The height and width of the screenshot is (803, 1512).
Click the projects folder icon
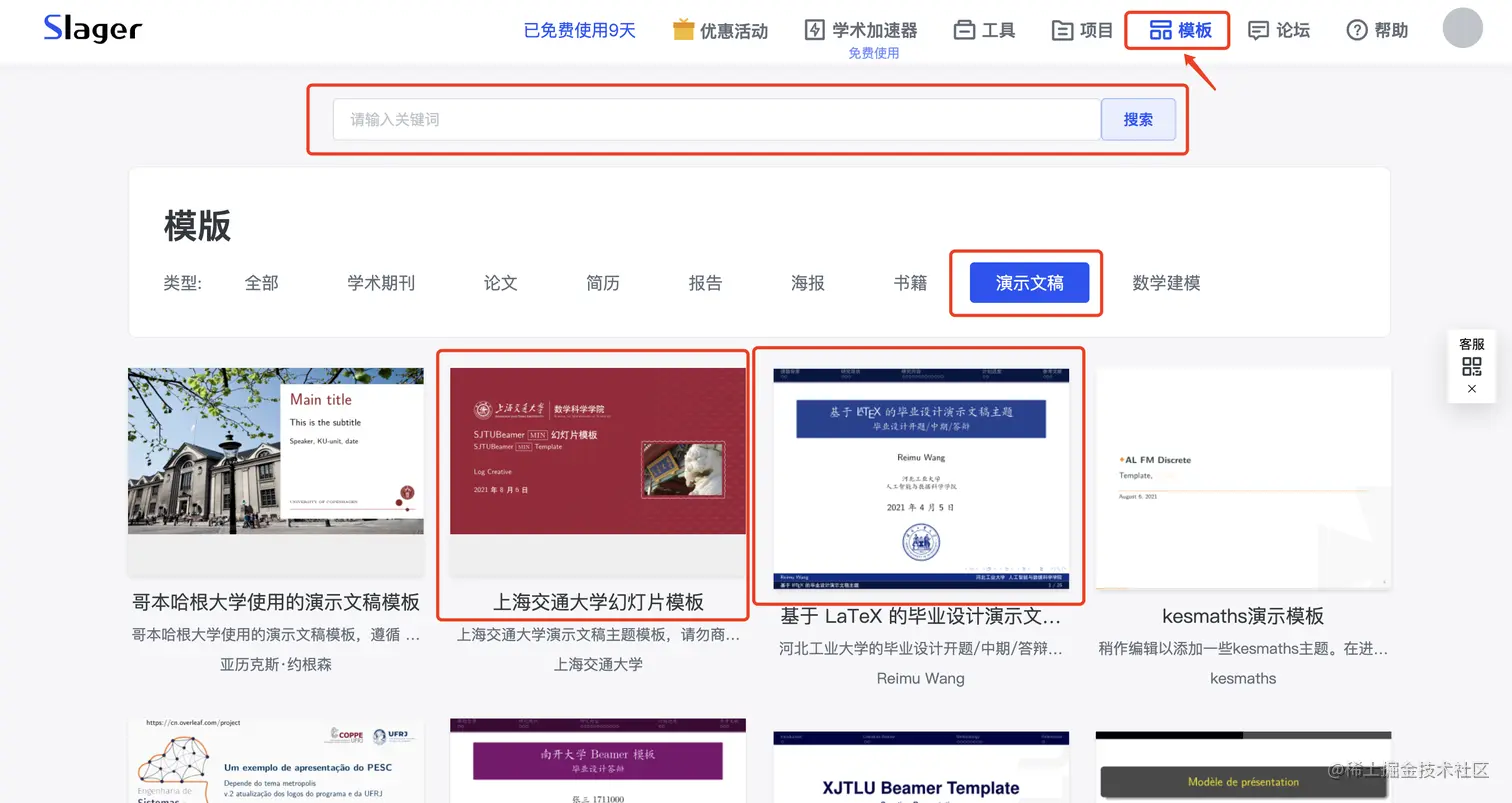(x=1062, y=30)
